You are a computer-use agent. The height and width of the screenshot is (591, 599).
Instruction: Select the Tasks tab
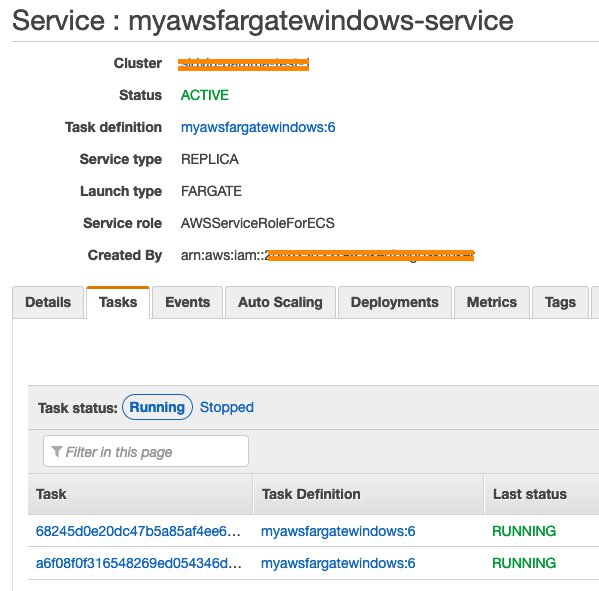(x=118, y=302)
